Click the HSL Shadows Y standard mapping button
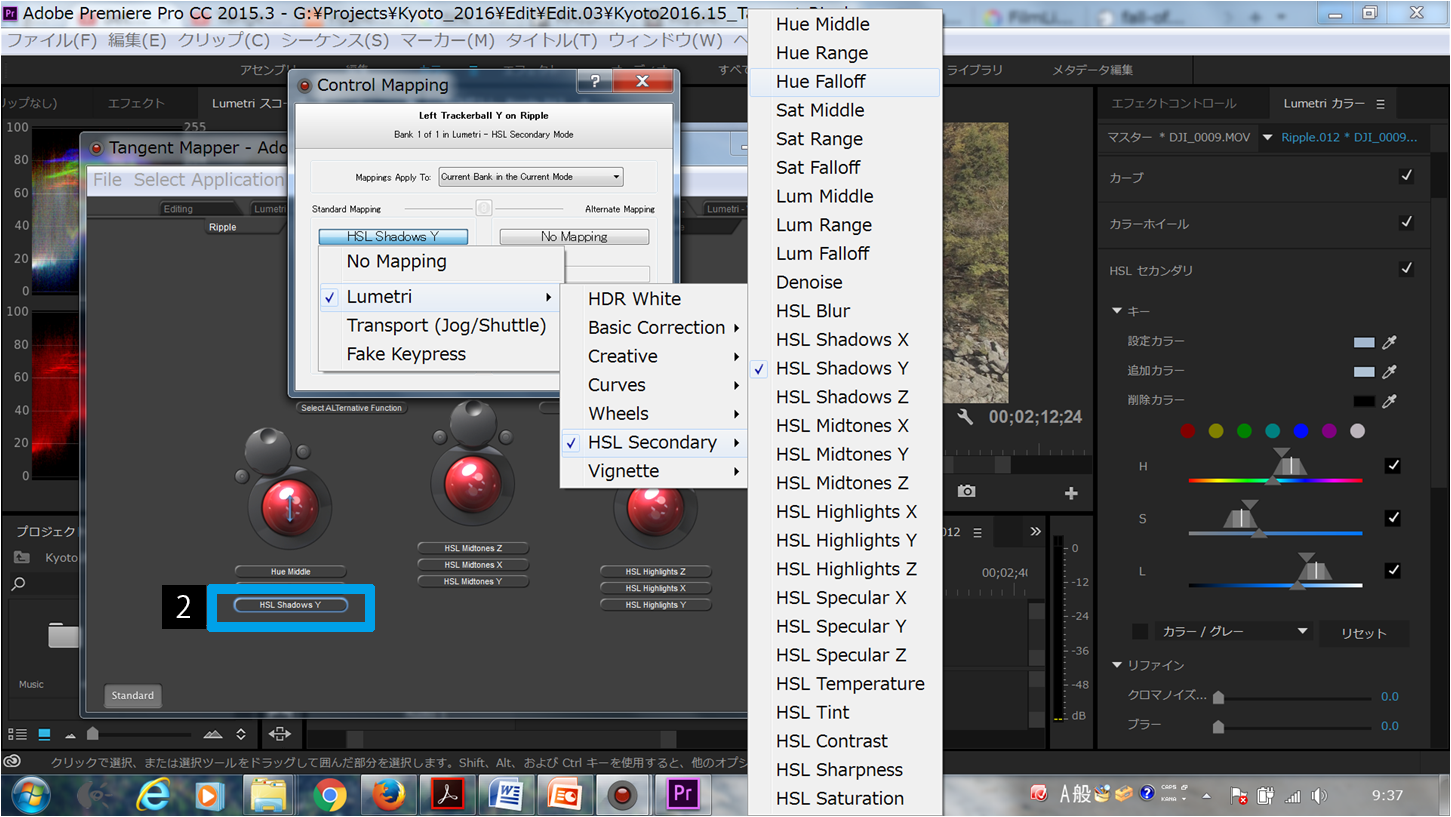Image resolution: width=1451 pixels, height=817 pixels. [393, 237]
